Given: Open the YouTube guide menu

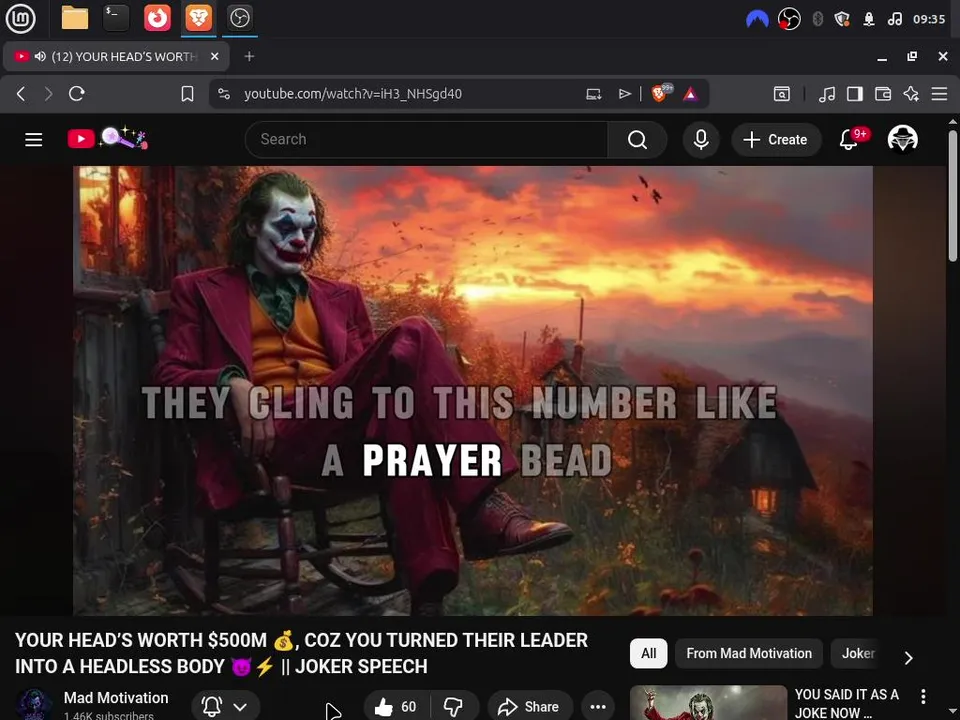Looking at the screenshot, I should (34, 140).
